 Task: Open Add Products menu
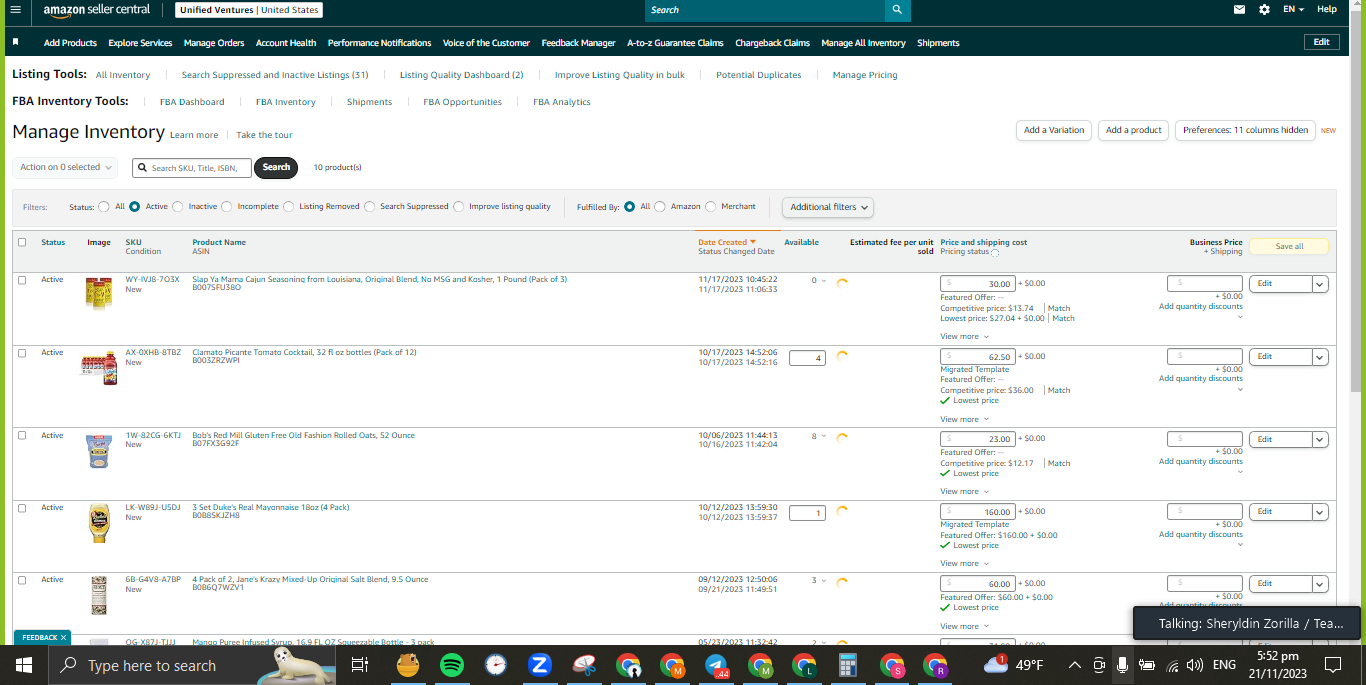pyautogui.click(x=70, y=43)
